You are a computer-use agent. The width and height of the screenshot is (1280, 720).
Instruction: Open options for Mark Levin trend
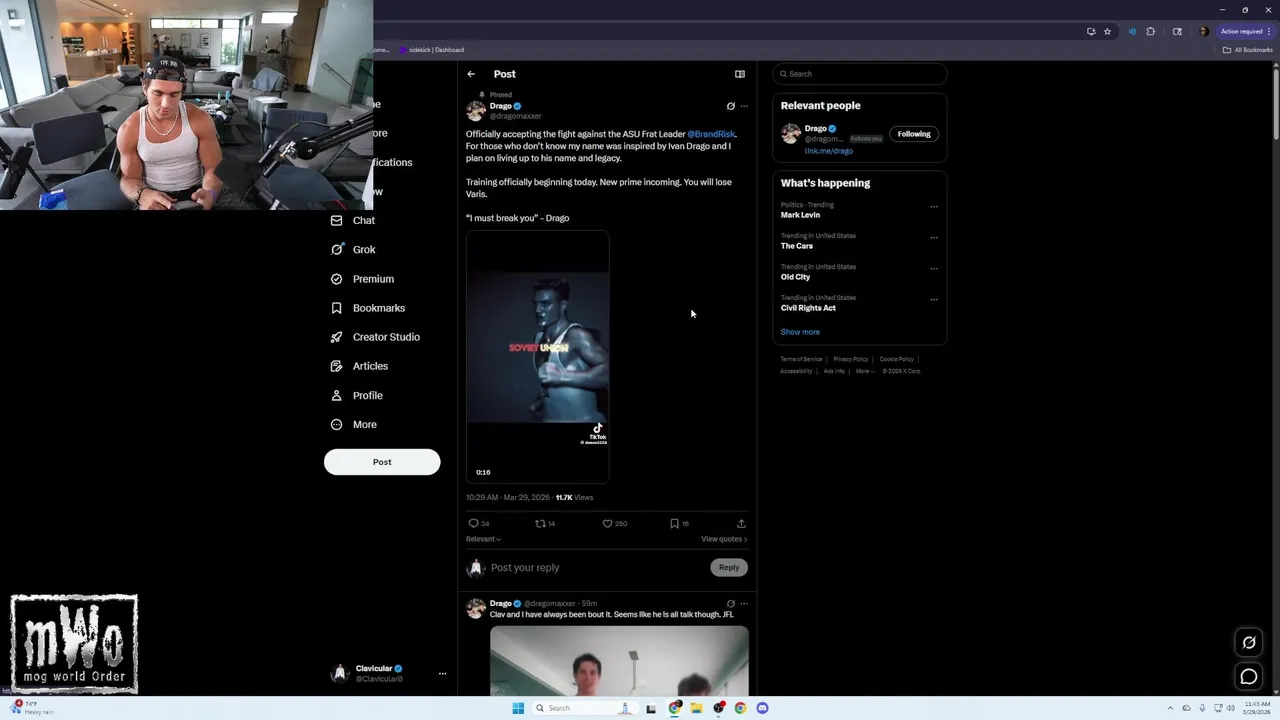coord(934,207)
